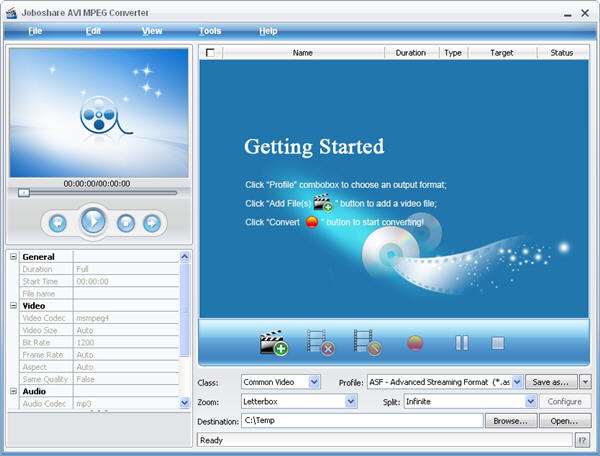600x456 pixels.
Task: Click the Add File(s) clapperboard icon
Action: click(x=274, y=343)
